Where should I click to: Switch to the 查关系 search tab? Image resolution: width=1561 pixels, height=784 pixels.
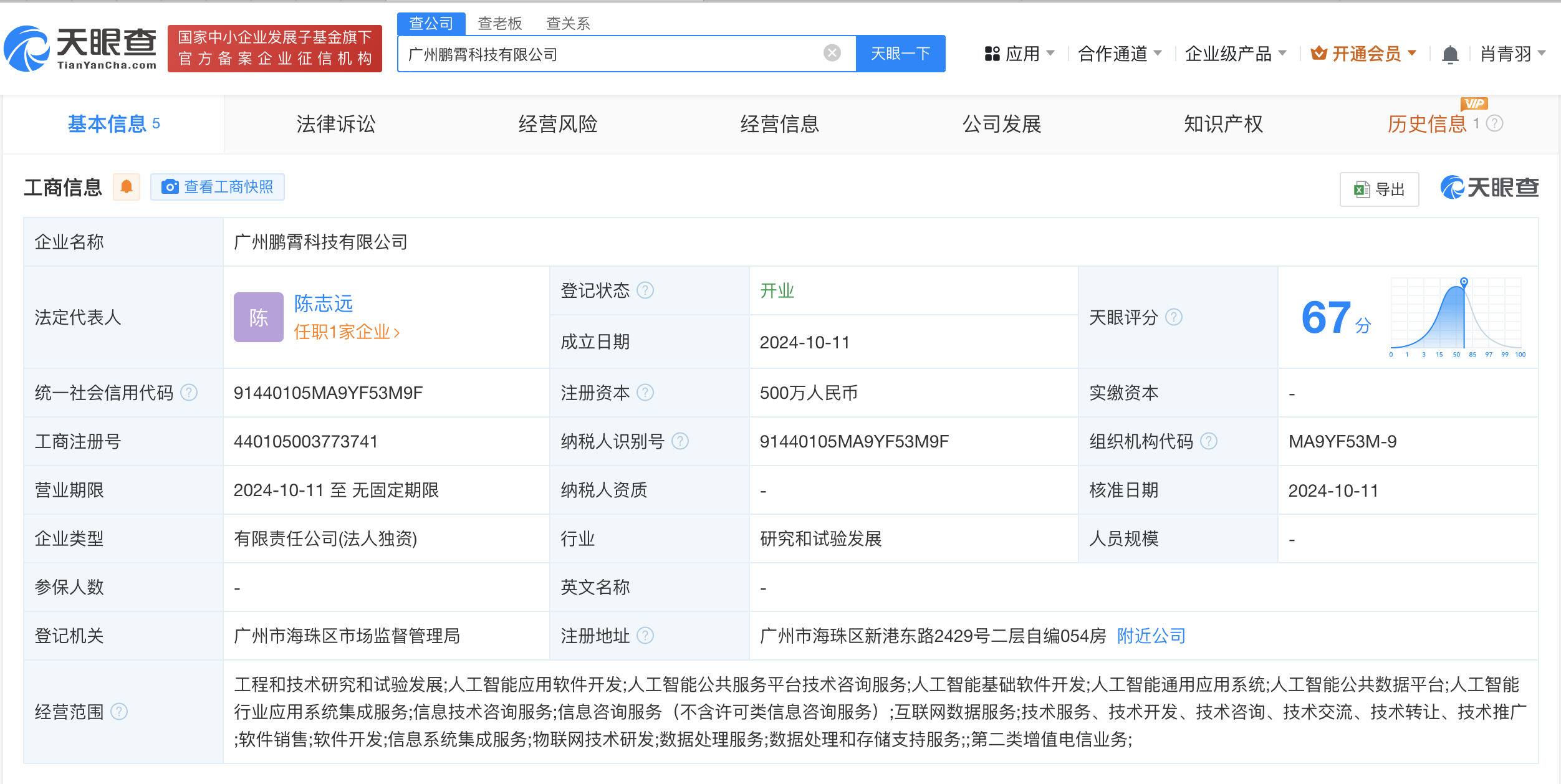pos(568,24)
